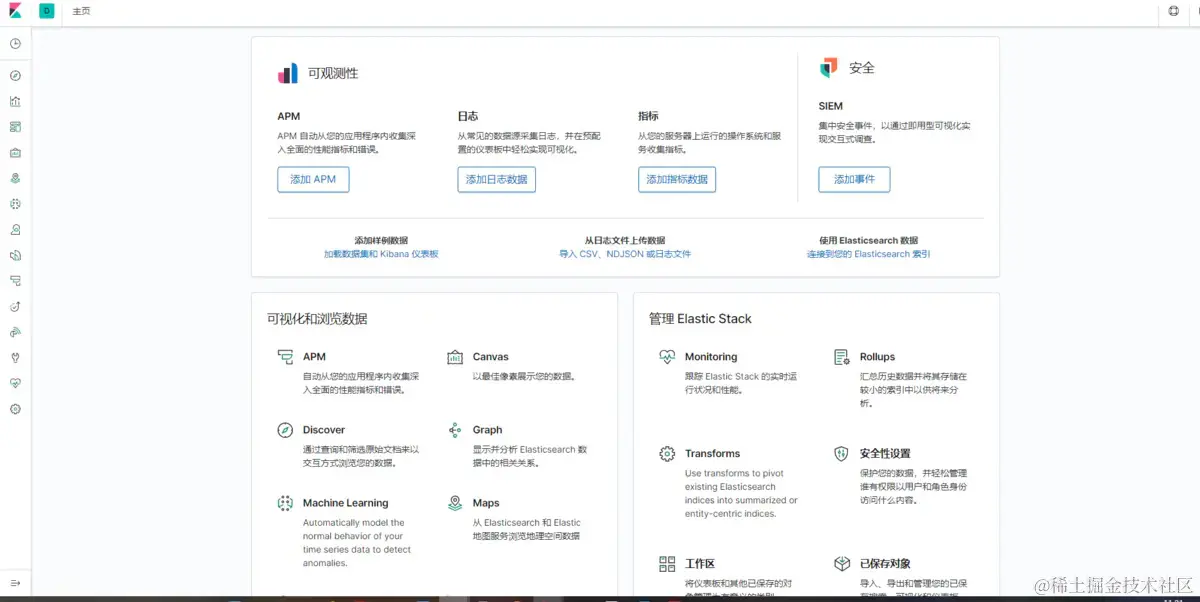Open Dev Tools wrench icon in sidebar
This screenshot has height=602, width=1200.
coord(15,357)
